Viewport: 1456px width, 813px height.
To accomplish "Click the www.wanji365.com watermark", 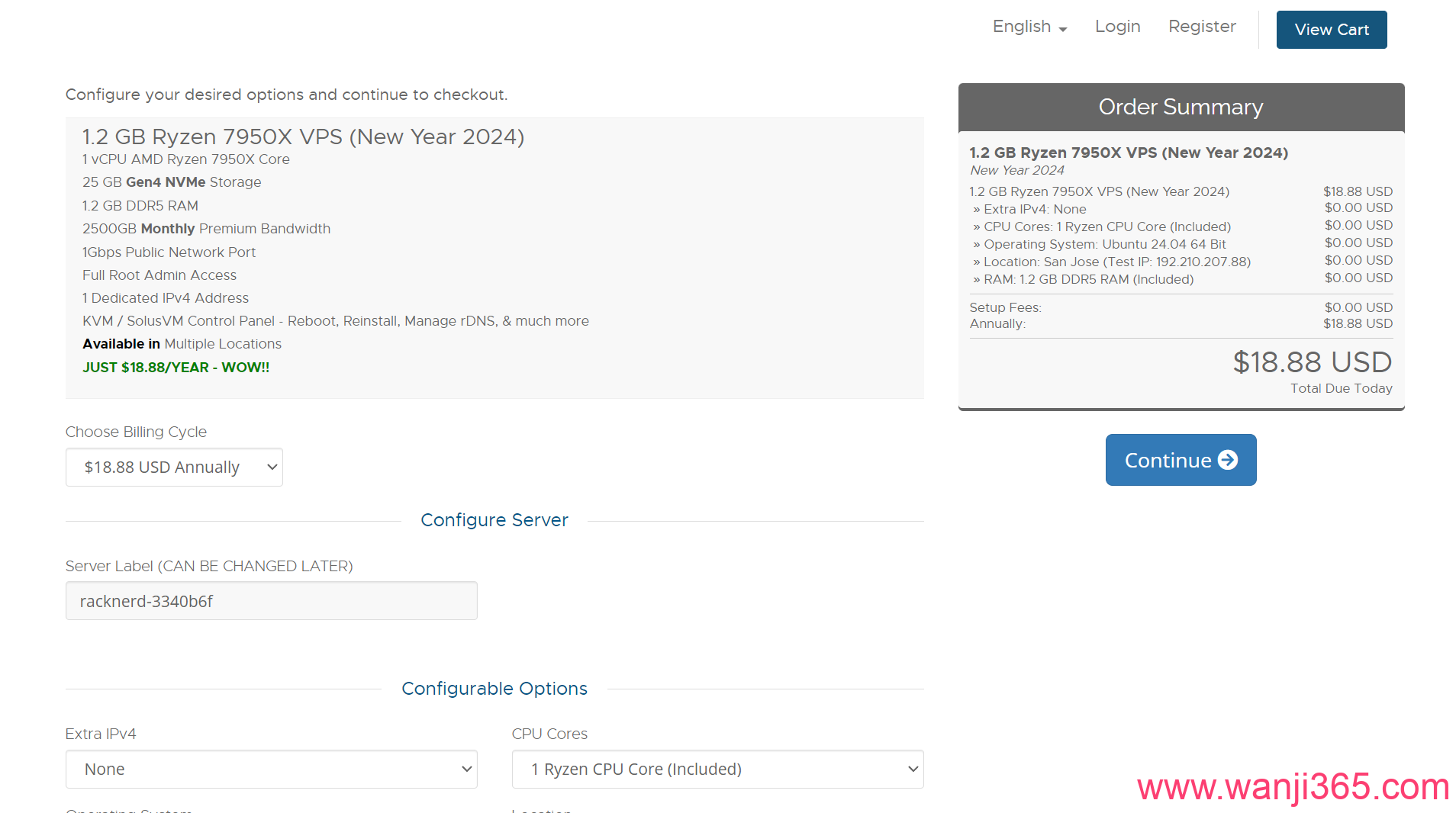I will [x=1292, y=786].
